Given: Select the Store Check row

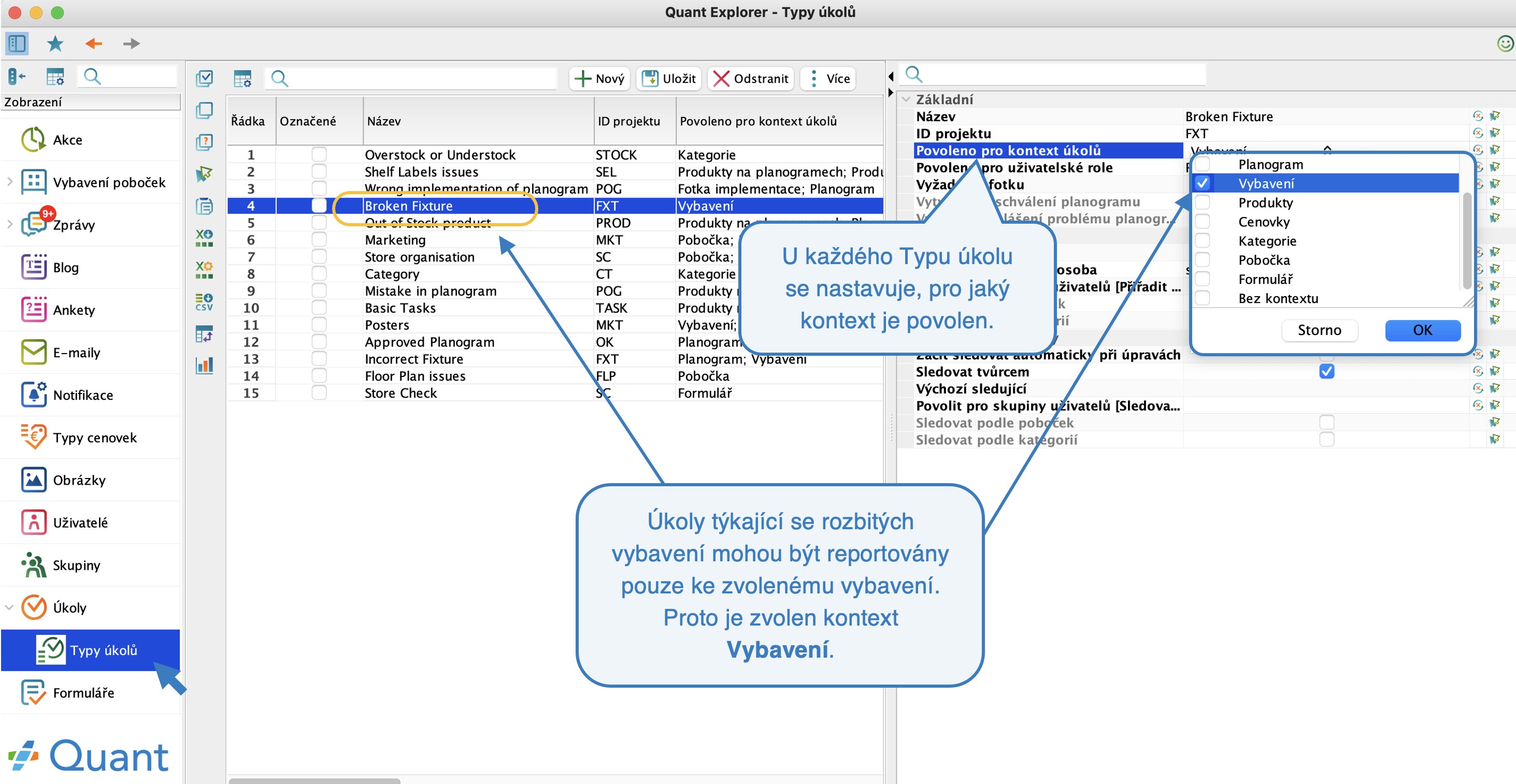Looking at the screenshot, I should pyautogui.click(x=555, y=393).
